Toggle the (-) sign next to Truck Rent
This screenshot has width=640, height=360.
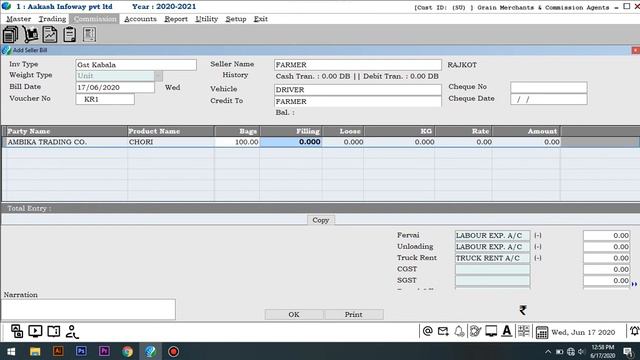pyautogui.click(x=538, y=258)
